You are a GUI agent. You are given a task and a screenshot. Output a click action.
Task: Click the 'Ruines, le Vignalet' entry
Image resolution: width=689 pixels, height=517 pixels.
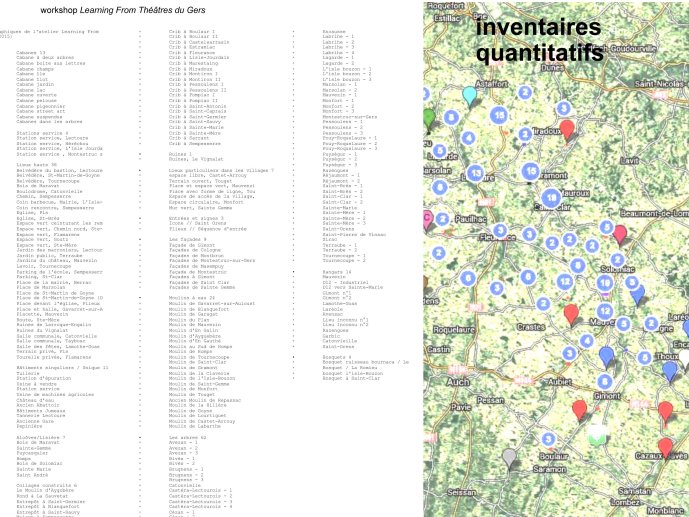point(196,159)
